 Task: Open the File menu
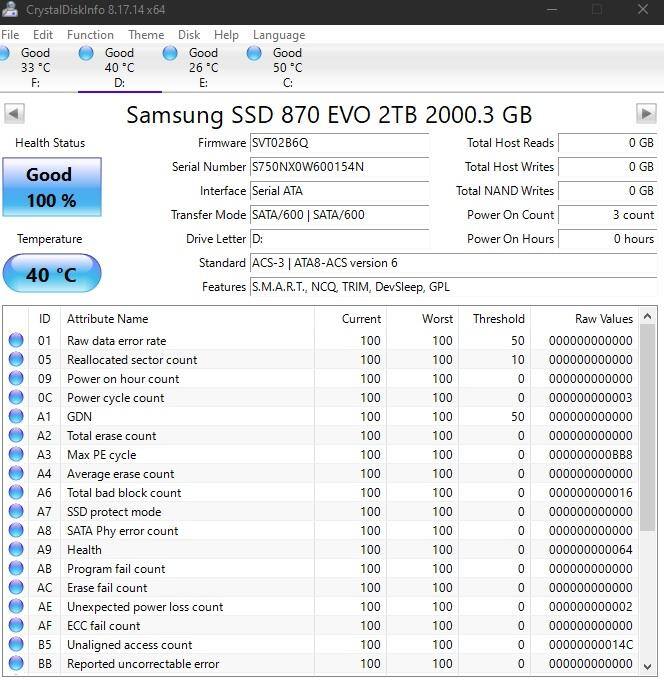pyautogui.click(x=10, y=35)
